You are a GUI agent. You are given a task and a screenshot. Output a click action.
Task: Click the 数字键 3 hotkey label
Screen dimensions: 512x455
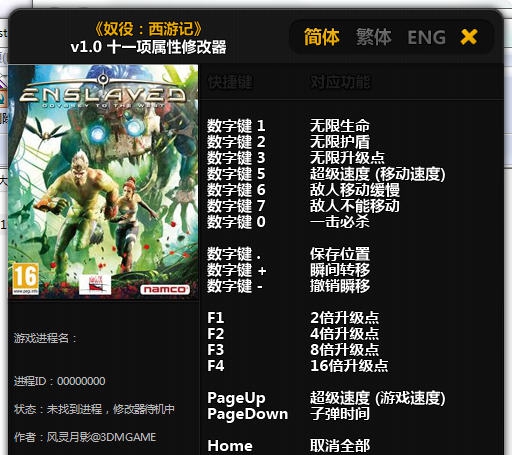(x=236, y=158)
